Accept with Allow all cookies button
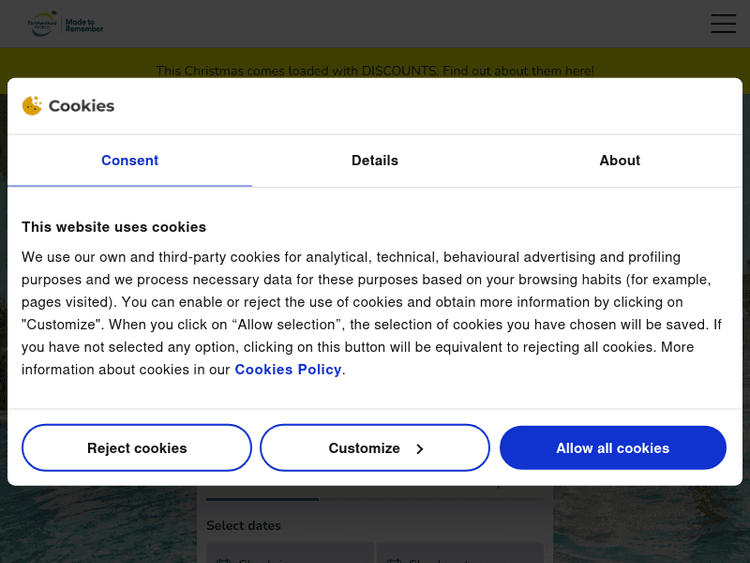This screenshot has height=563, width=750. (612, 448)
